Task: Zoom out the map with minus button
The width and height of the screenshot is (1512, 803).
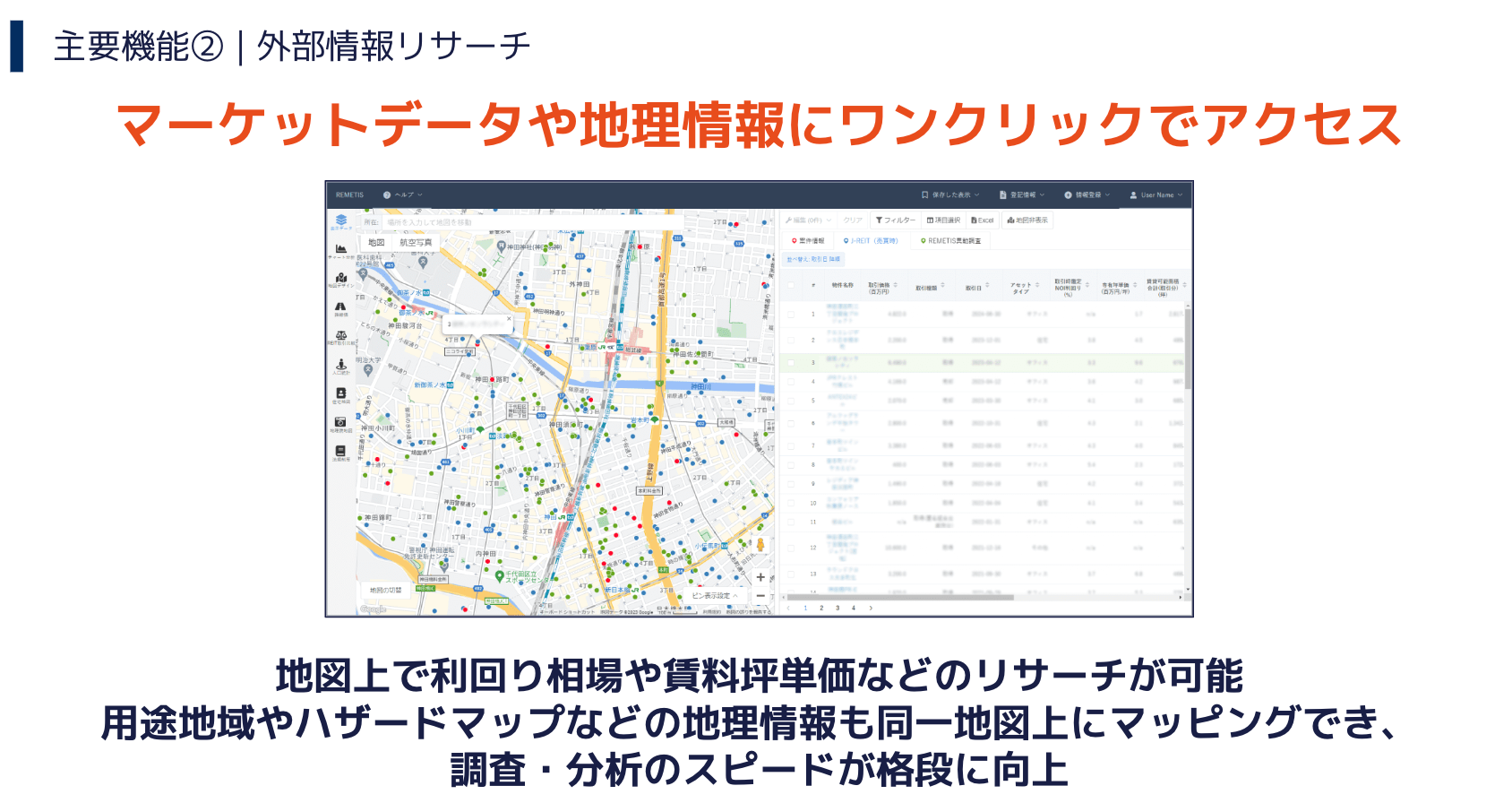Action: pyautogui.click(x=760, y=596)
